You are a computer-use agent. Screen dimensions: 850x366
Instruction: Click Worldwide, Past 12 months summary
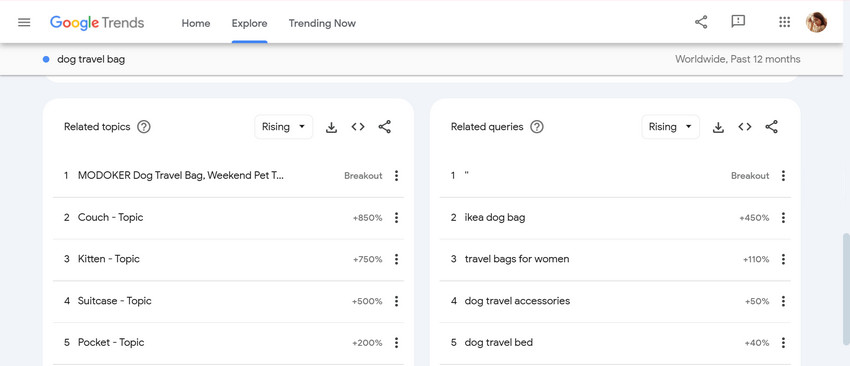click(737, 59)
